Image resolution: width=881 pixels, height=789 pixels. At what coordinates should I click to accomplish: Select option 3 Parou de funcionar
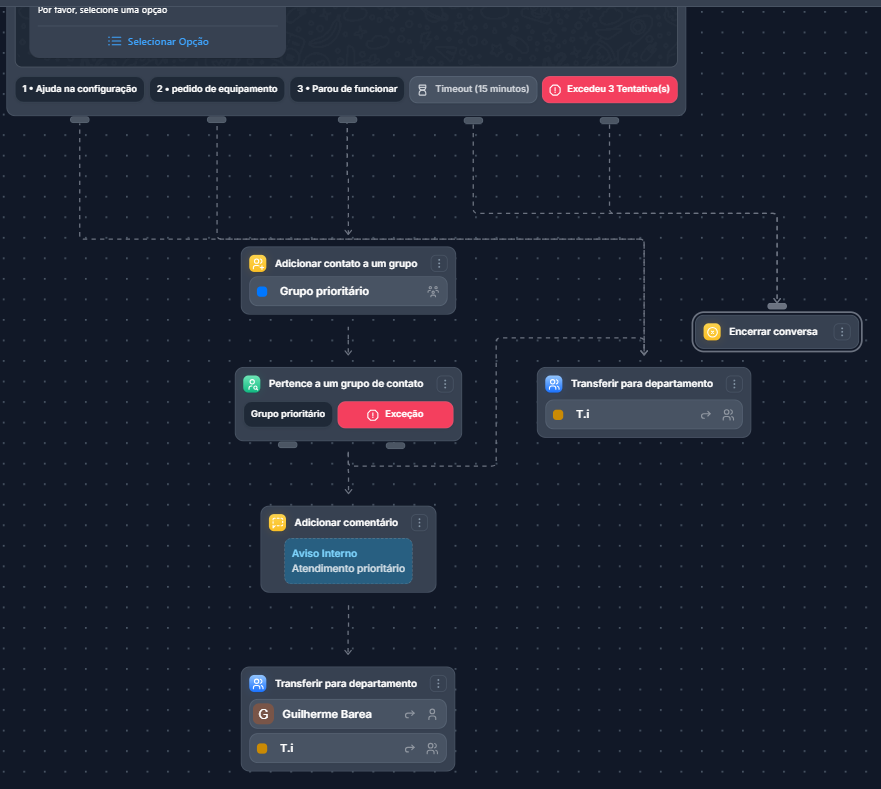(347, 89)
